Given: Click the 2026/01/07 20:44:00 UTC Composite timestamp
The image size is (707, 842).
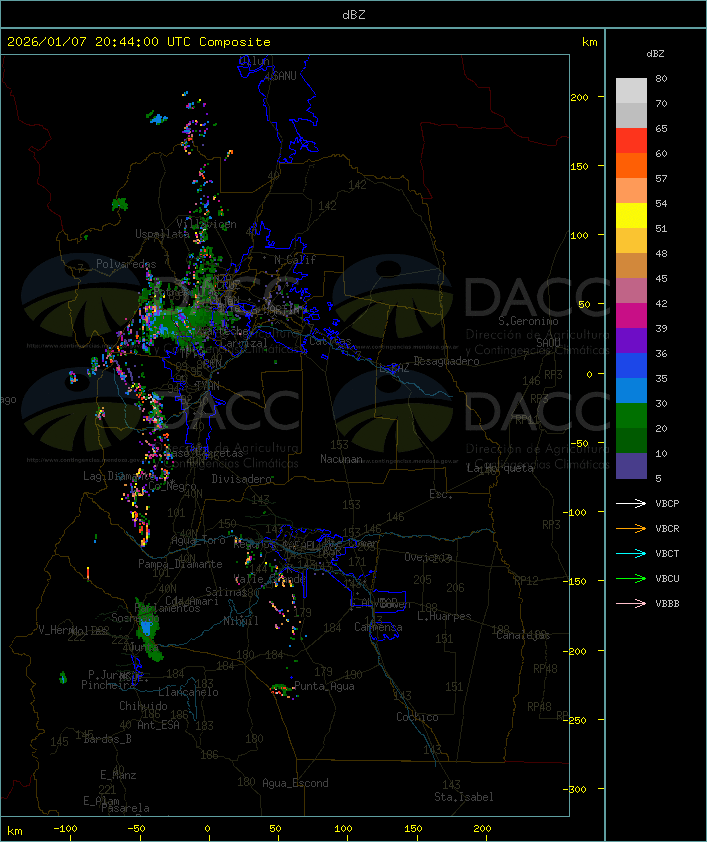Looking at the screenshot, I should (139, 42).
